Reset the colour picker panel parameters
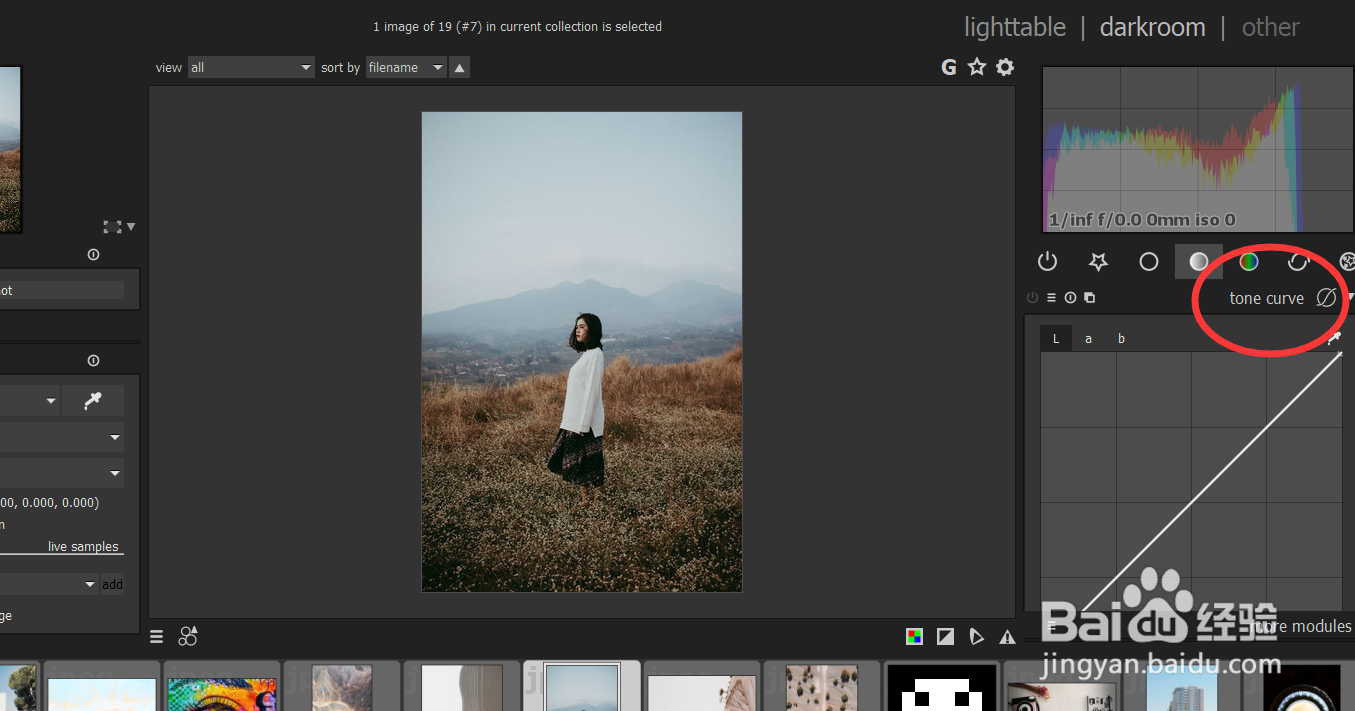 (93, 360)
